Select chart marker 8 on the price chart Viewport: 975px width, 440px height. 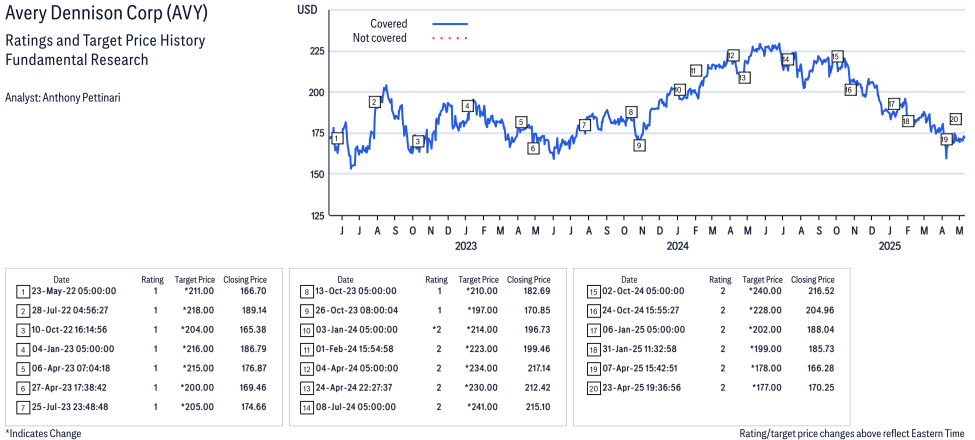(x=631, y=112)
